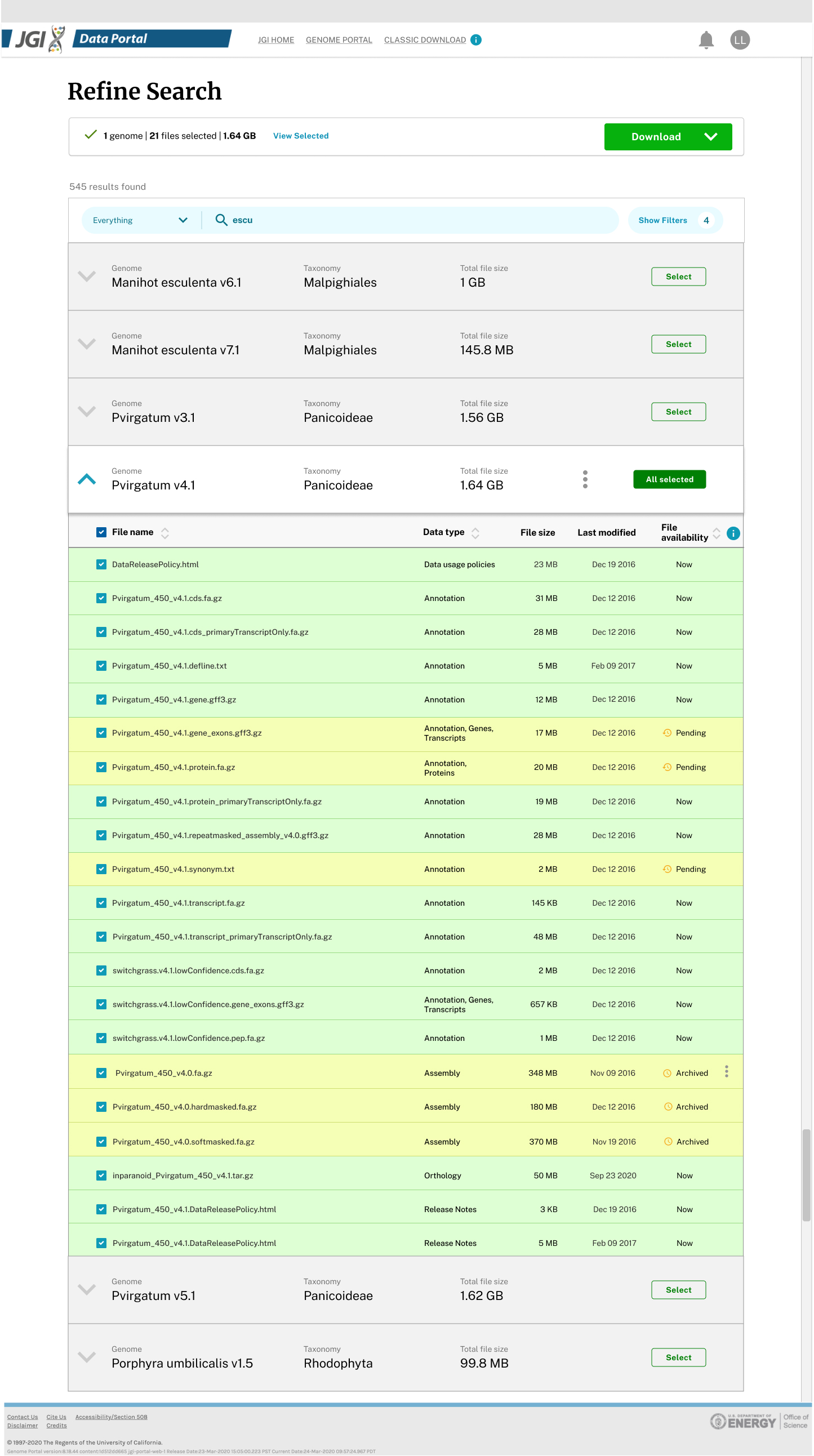Uncheck inparanoid_Pvirgatum_450_v4.1.tar.gz
Viewport: 814px width, 1456px height.
click(101, 1175)
